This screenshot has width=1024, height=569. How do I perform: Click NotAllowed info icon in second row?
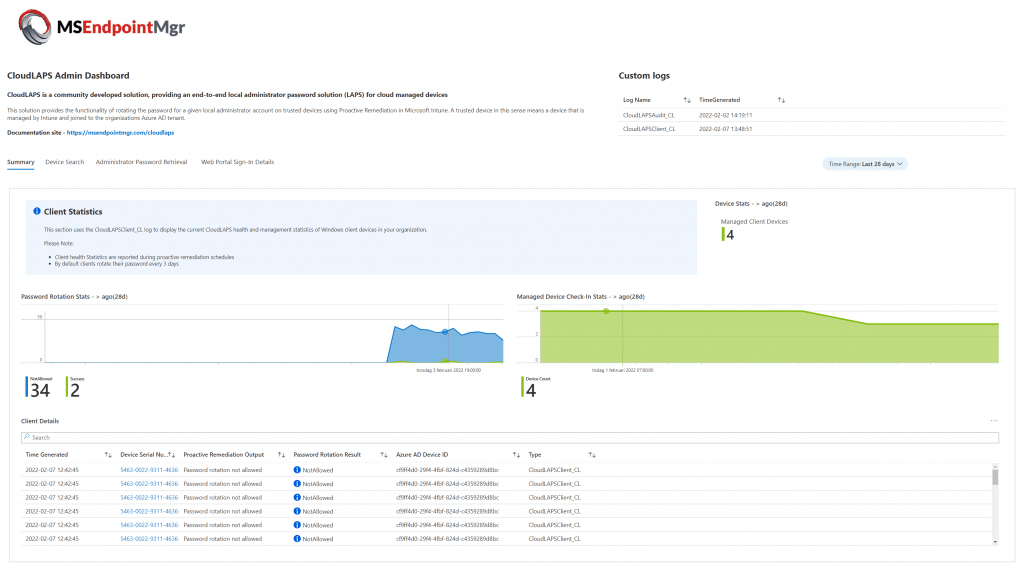tap(297, 483)
